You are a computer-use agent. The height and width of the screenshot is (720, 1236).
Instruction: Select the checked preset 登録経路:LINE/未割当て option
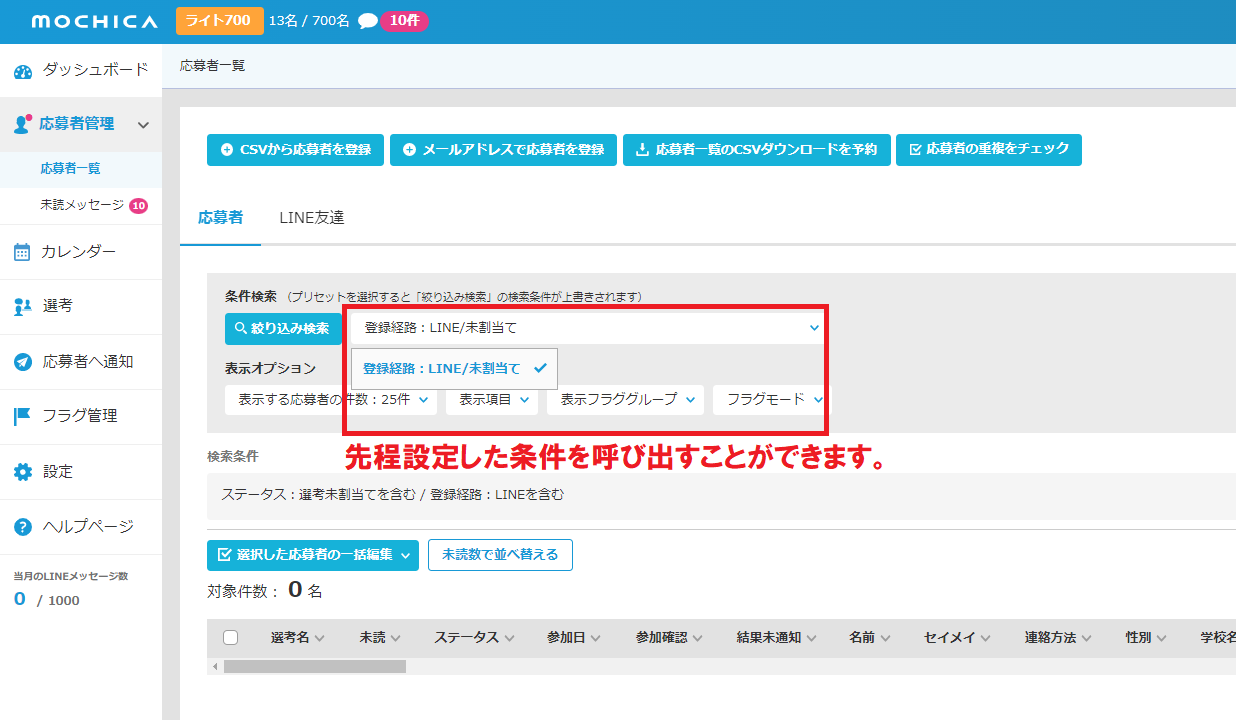click(x=453, y=368)
